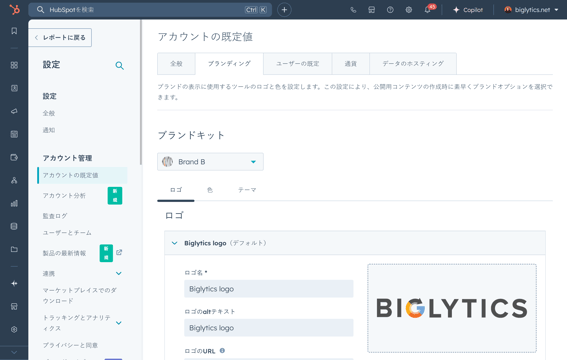The height and width of the screenshot is (360, 567).
Task: Click the ロゴのaltテキスト input field
Action: point(269,328)
